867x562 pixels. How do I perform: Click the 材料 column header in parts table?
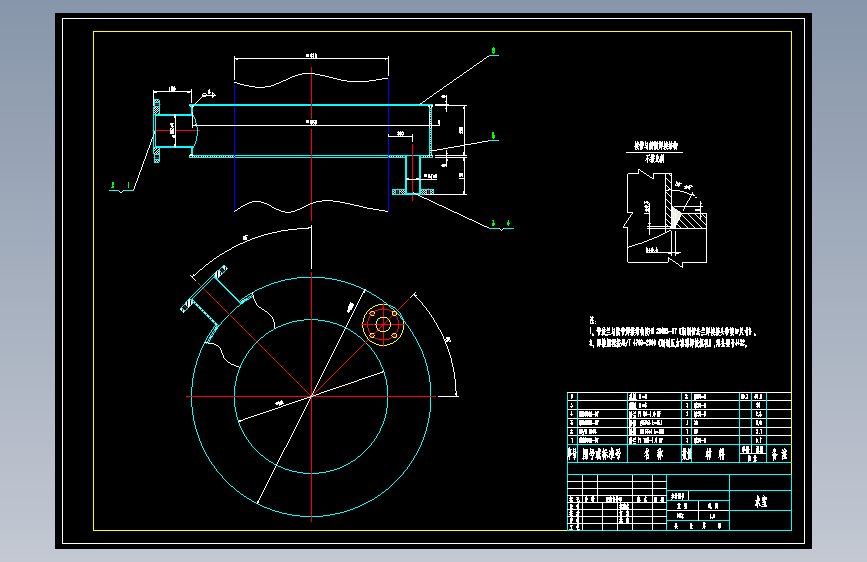pos(715,455)
